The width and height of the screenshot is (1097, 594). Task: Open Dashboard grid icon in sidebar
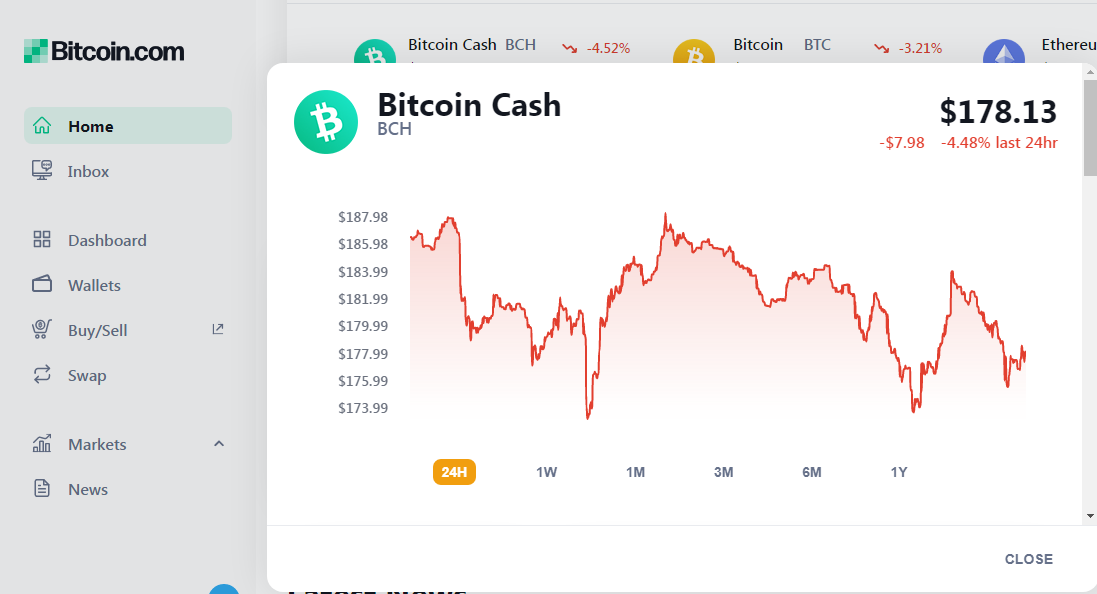point(42,240)
